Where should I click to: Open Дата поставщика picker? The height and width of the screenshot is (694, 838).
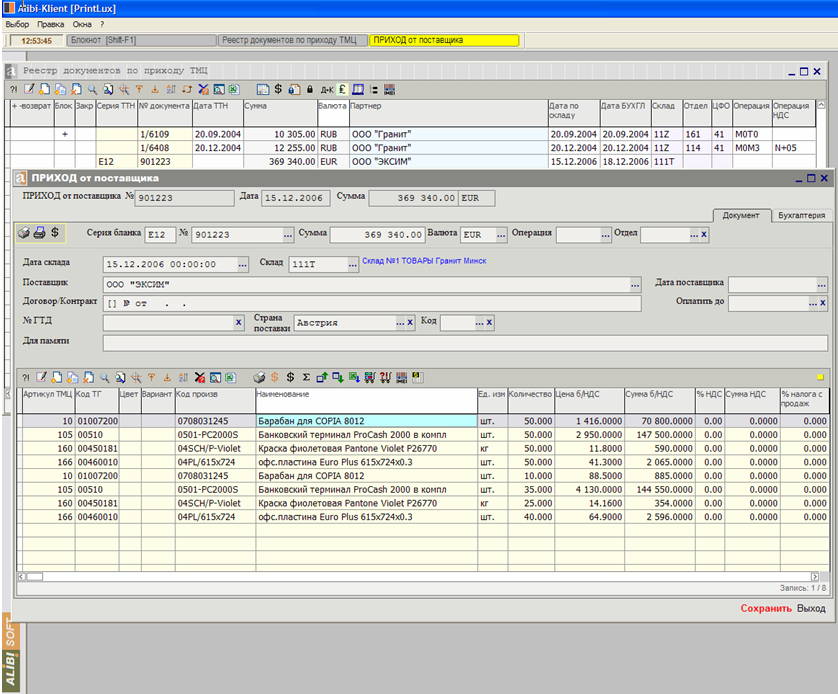[822, 284]
